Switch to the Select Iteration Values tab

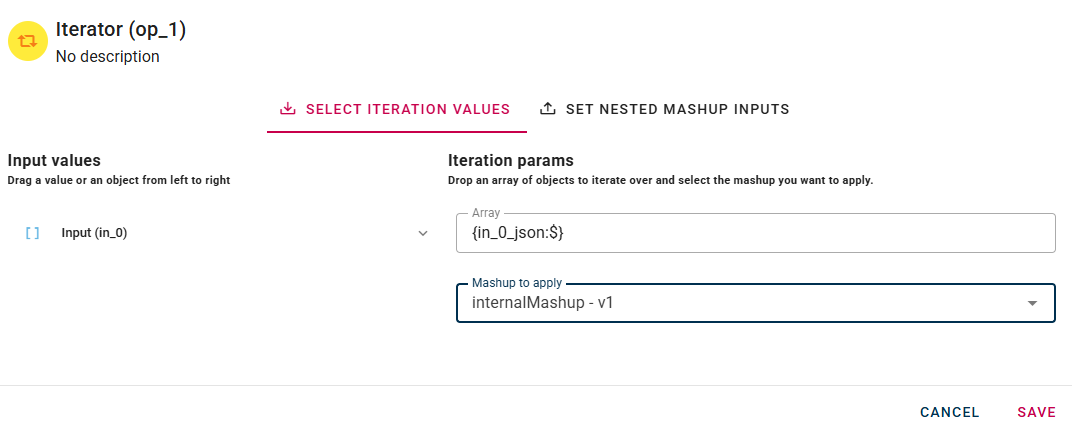tap(396, 109)
